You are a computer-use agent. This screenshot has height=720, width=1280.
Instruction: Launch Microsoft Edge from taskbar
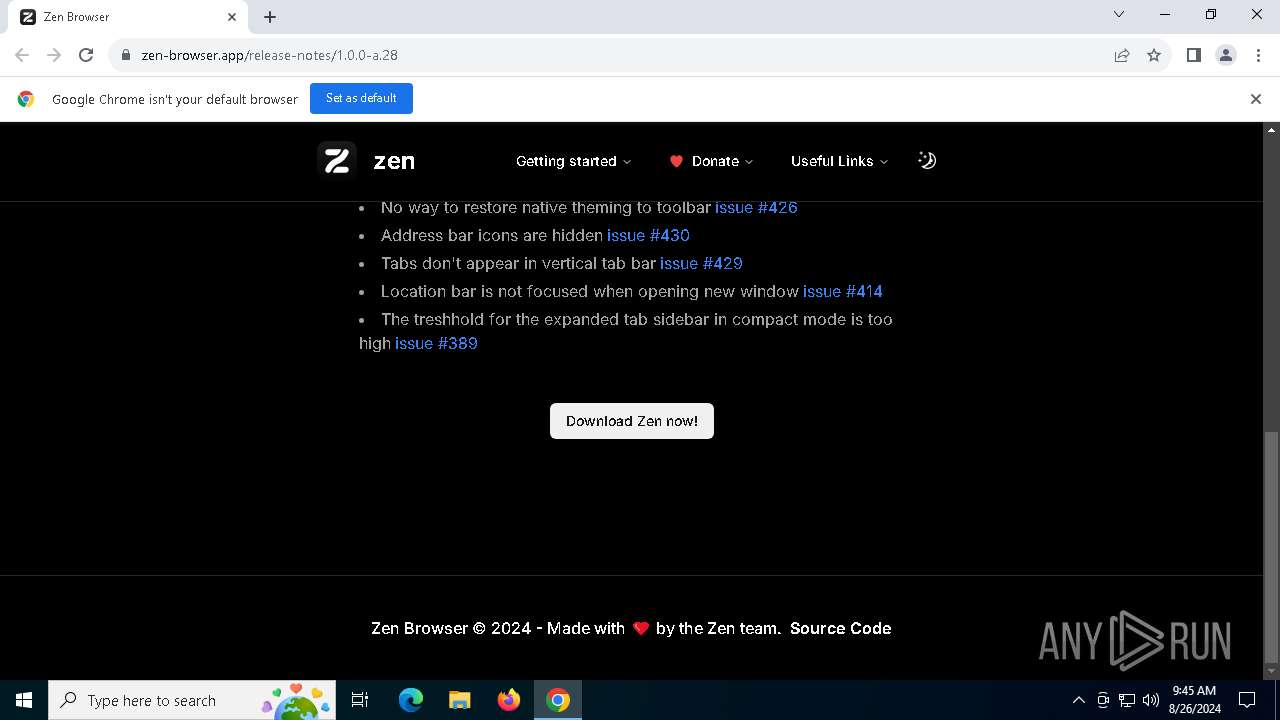[410, 700]
